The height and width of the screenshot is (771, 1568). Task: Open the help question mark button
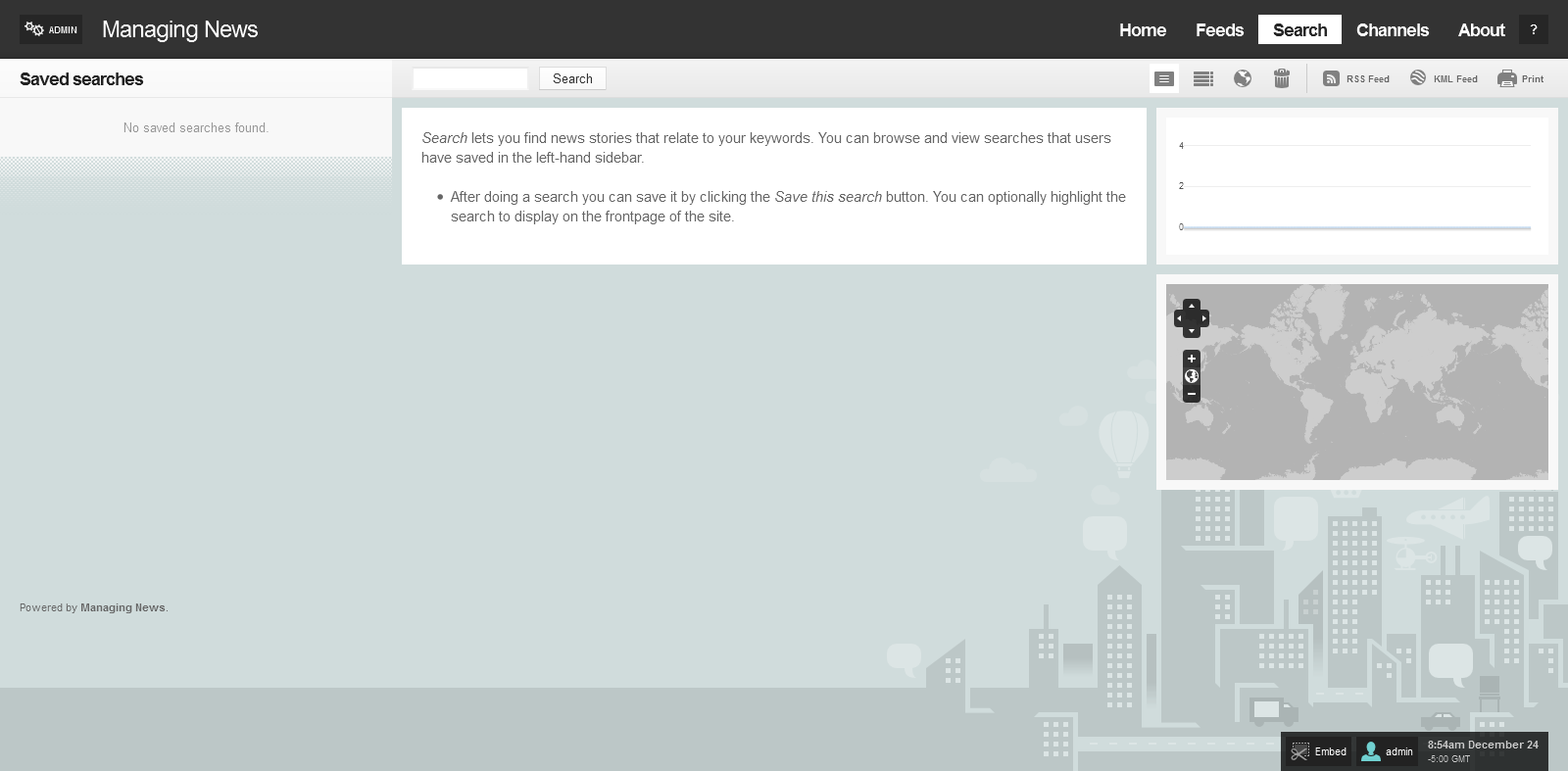tap(1534, 29)
